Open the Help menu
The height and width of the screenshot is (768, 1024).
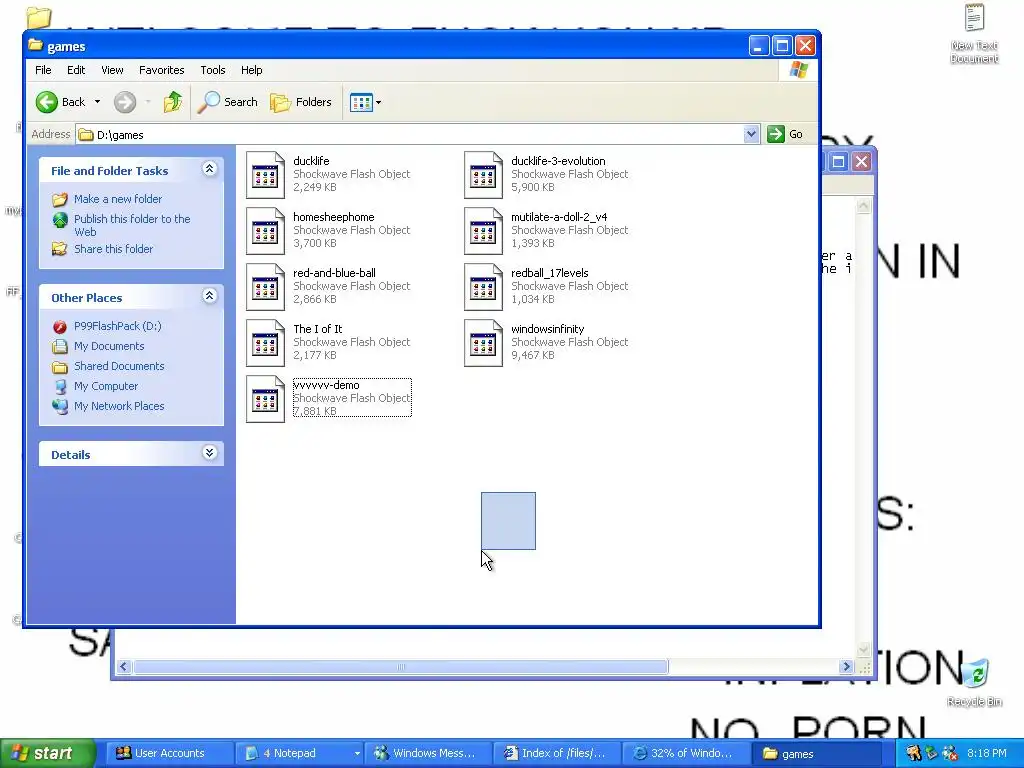[x=251, y=70]
